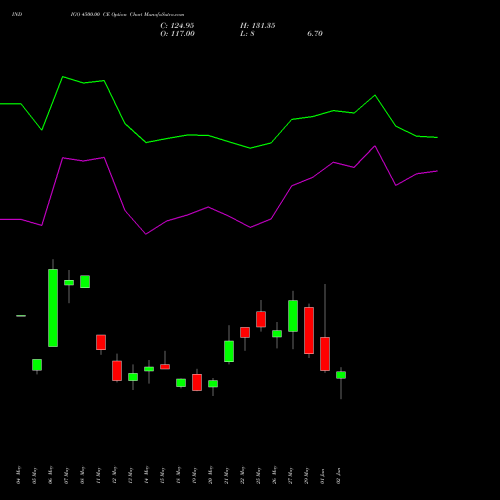Click the chart title containing 4500.00 CE Option
500x500 pixels.
pyautogui.click(x=127, y=14)
